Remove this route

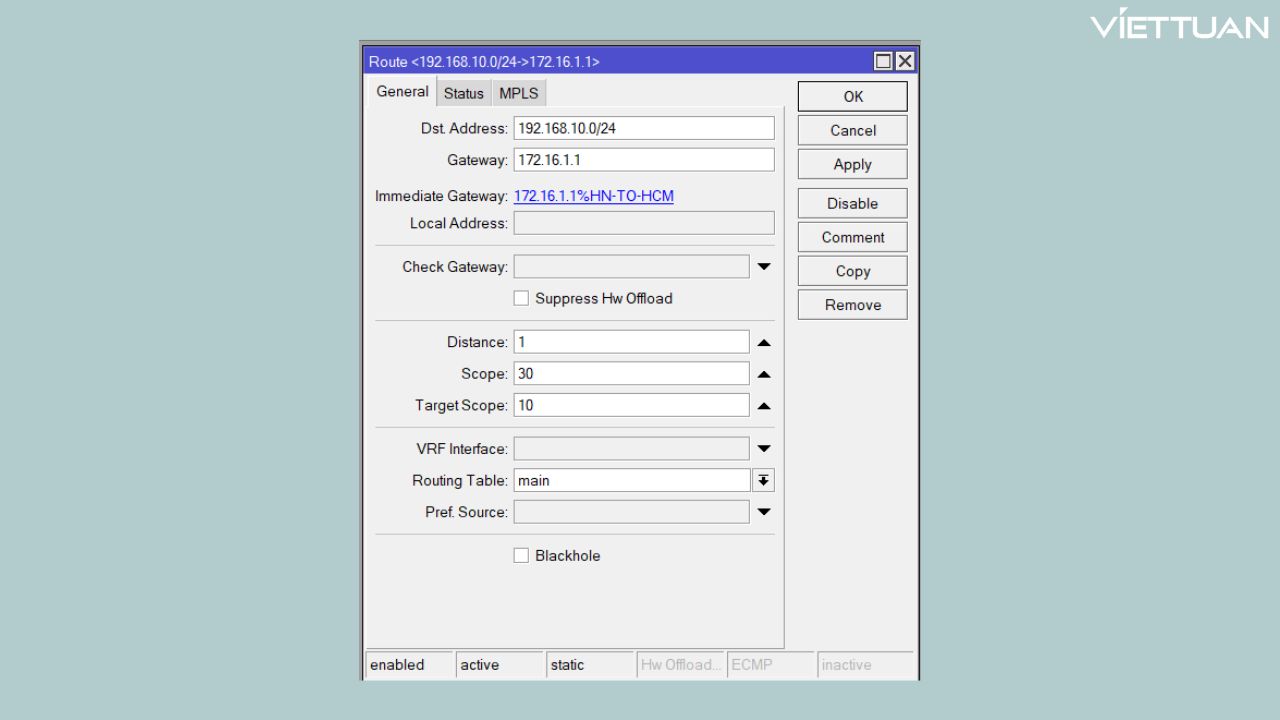(851, 304)
